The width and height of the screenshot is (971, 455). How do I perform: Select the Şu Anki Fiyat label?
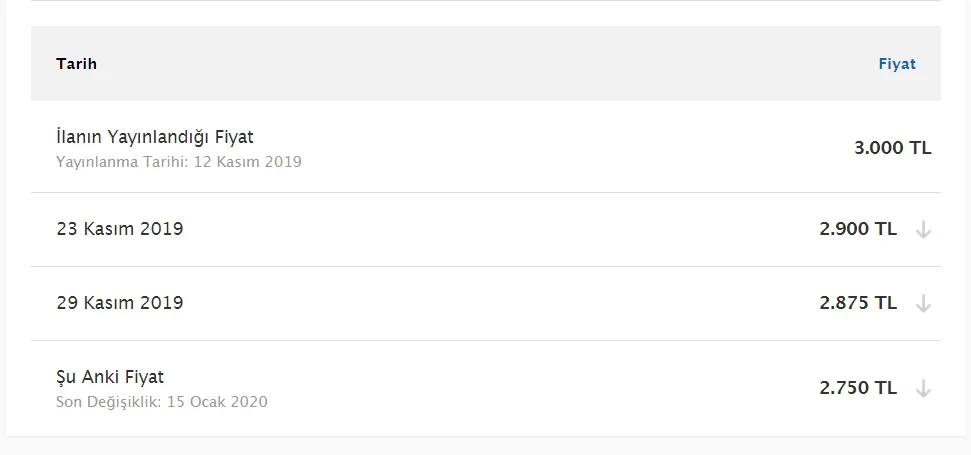coord(110,377)
